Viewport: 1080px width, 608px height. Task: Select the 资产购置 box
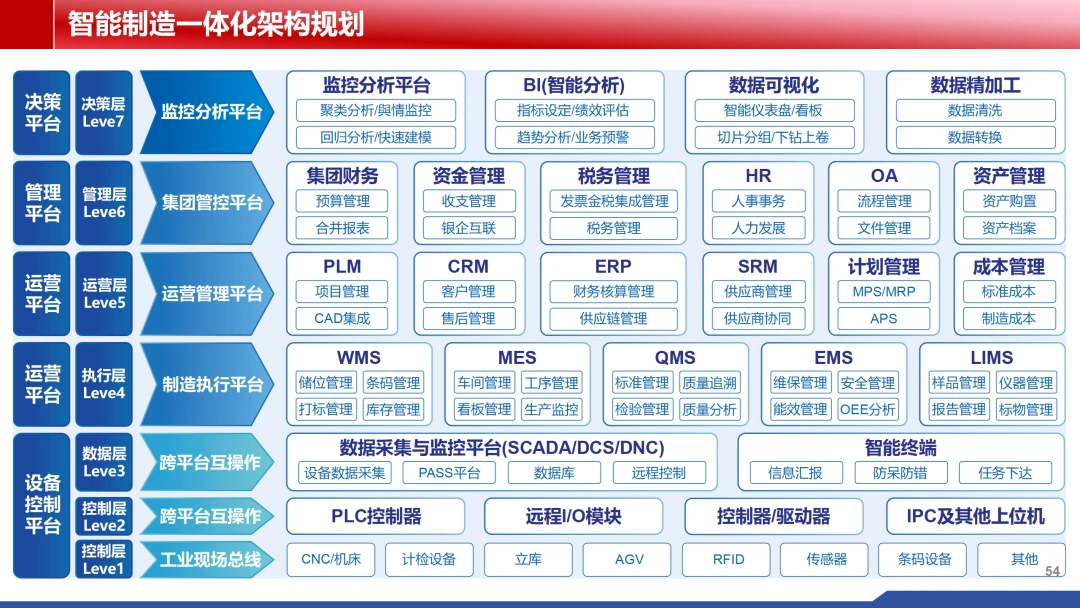tap(1009, 201)
